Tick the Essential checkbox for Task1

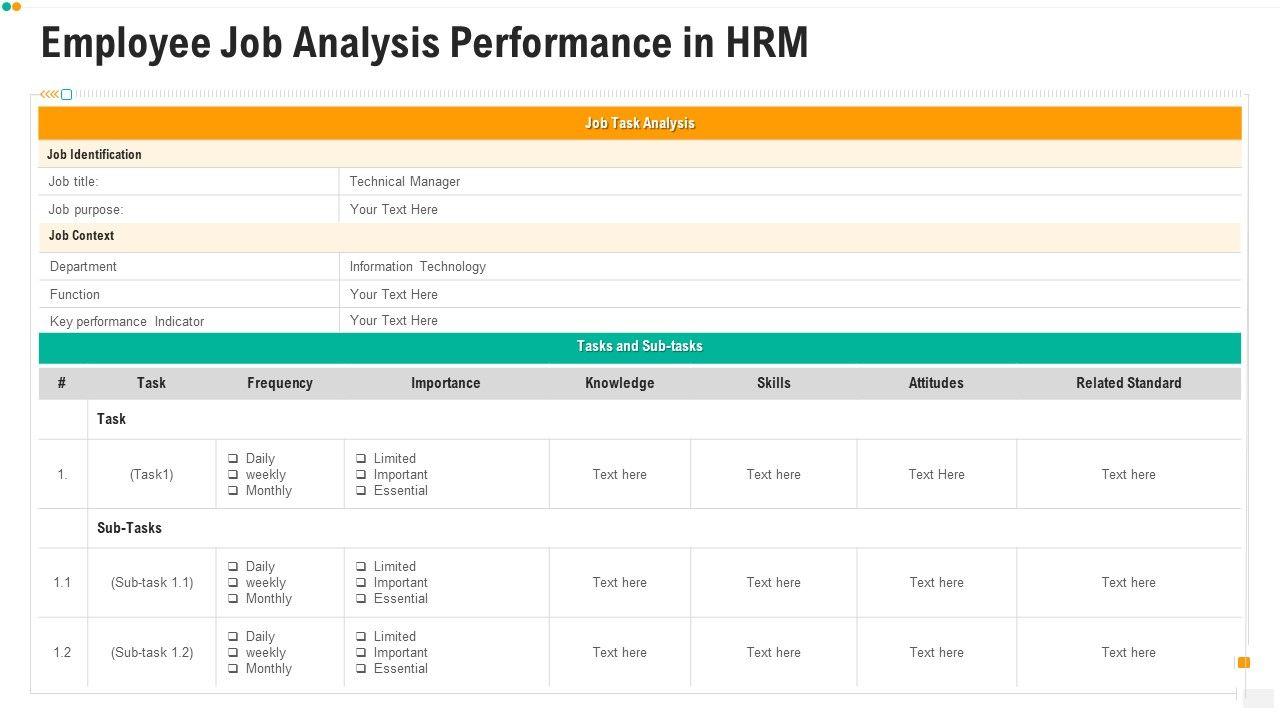click(x=361, y=491)
